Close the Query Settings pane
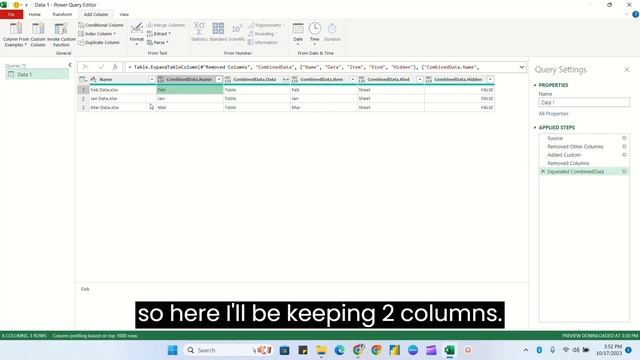Viewport: 640px width, 360px height. [x=627, y=69]
